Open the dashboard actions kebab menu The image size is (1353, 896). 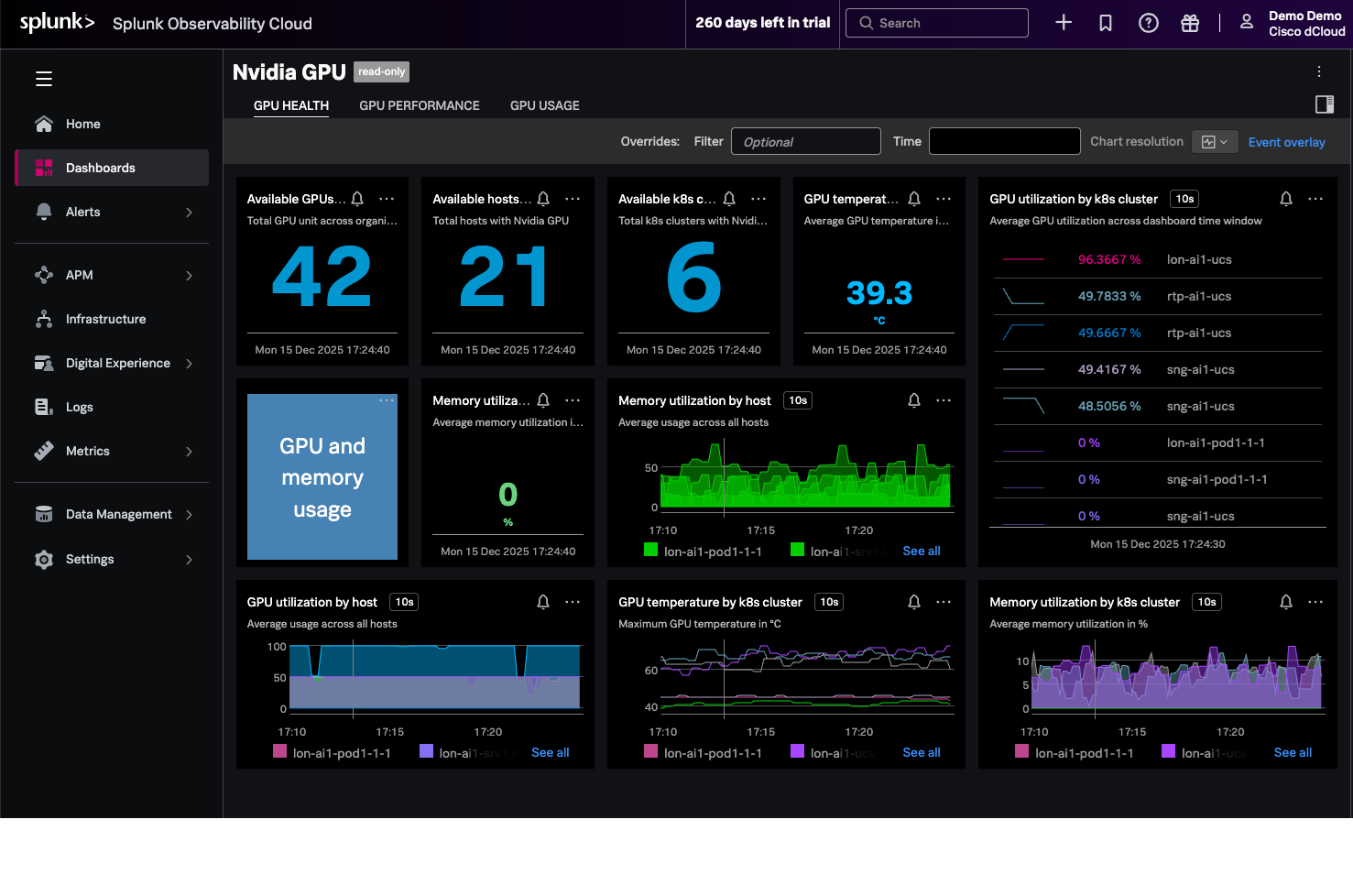coord(1319,71)
